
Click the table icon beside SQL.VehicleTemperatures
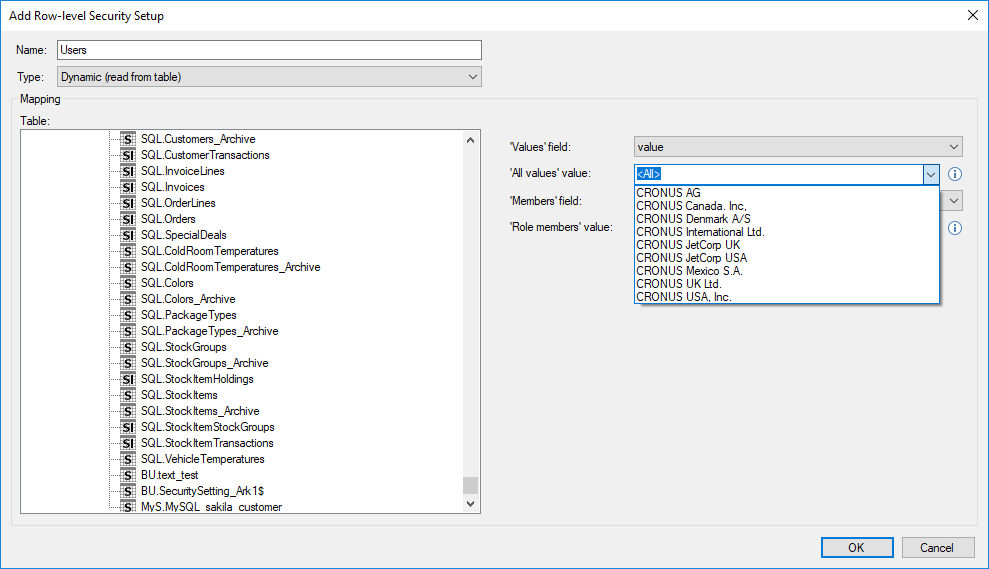pyautogui.click(x=128, y=459)
